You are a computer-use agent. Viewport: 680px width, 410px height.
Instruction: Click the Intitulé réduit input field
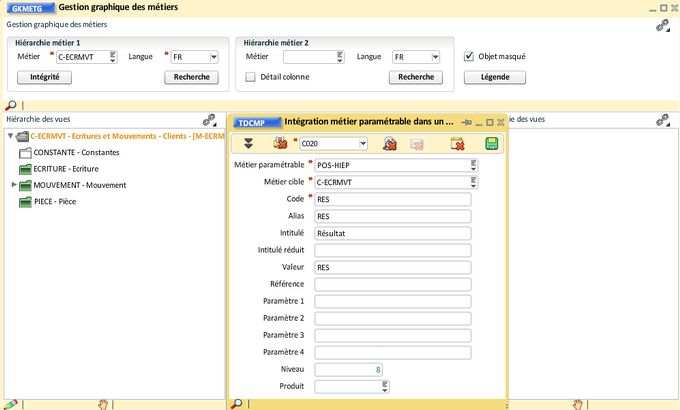click(x=392, y=250)
